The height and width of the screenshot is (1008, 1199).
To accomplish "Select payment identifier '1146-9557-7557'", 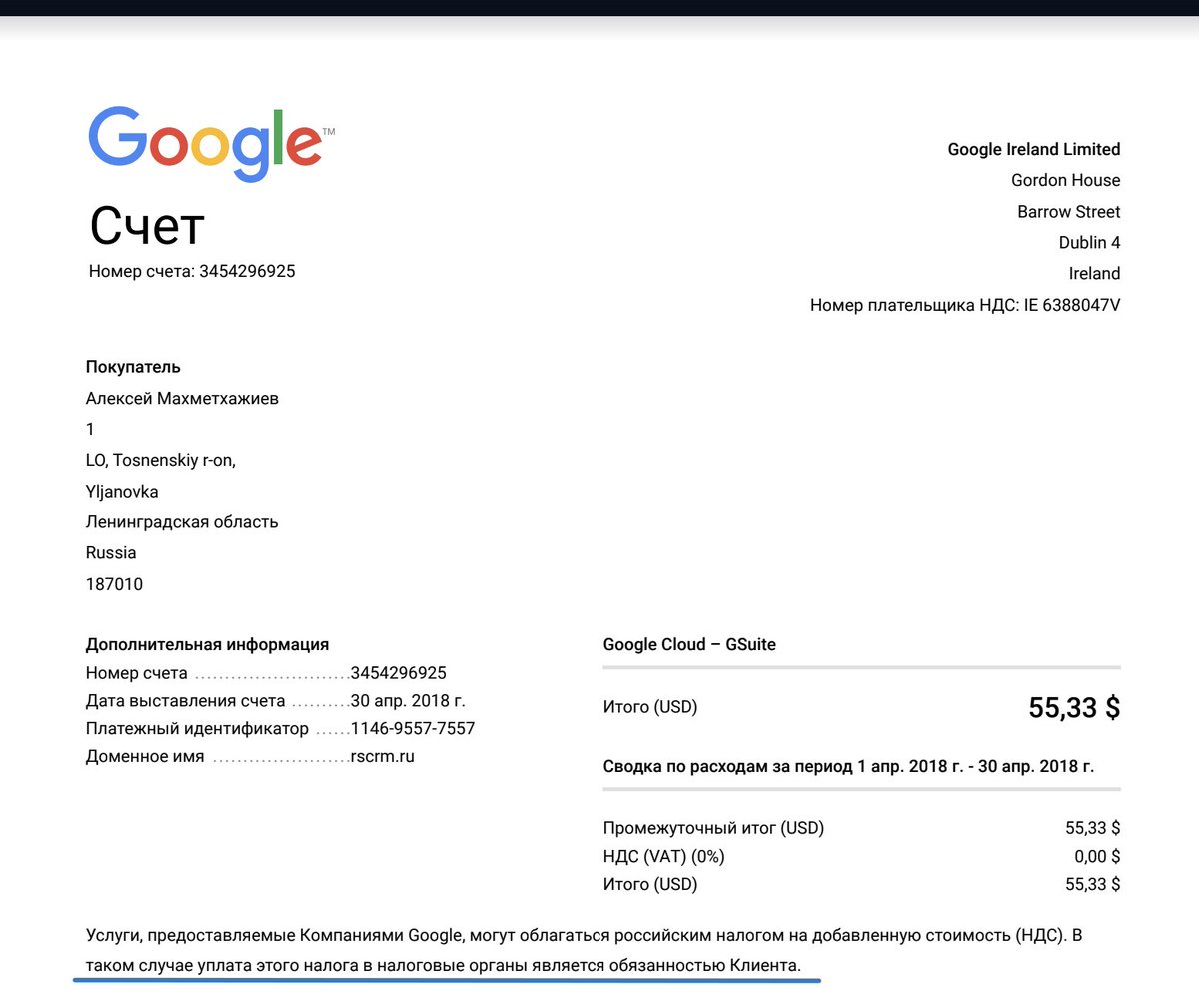I will tap(413, 728).
